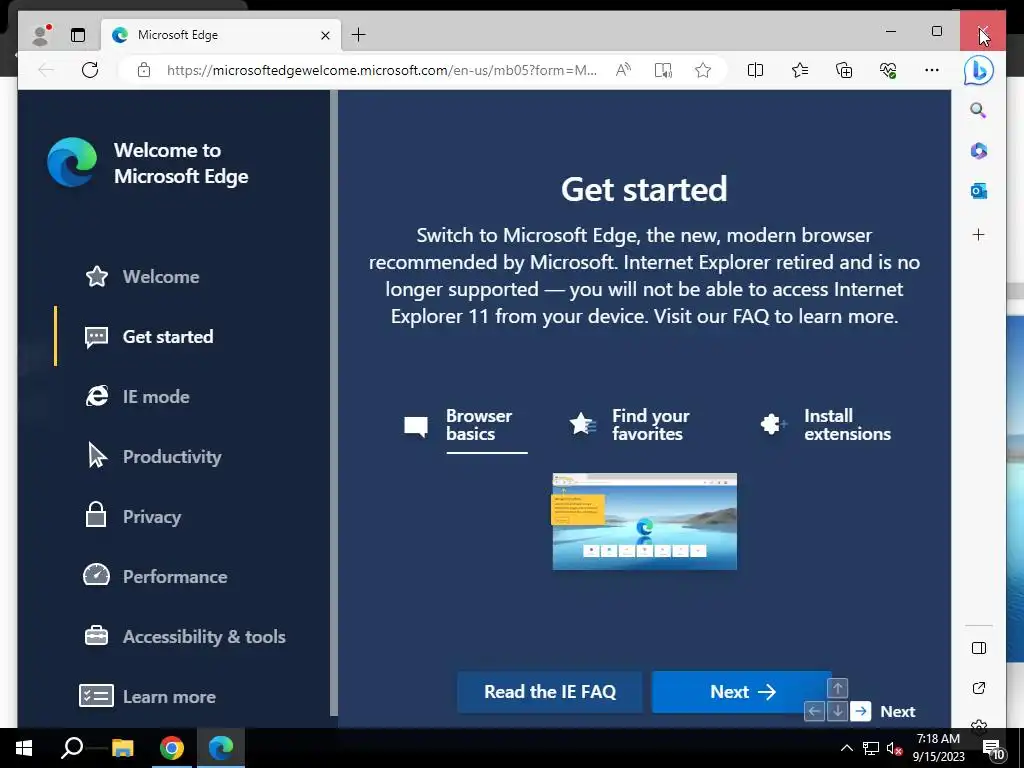Image resolution: width=1024 pixels, height=768 pixels.
Task: Go to IE mode section
Action: click(137, 396)
